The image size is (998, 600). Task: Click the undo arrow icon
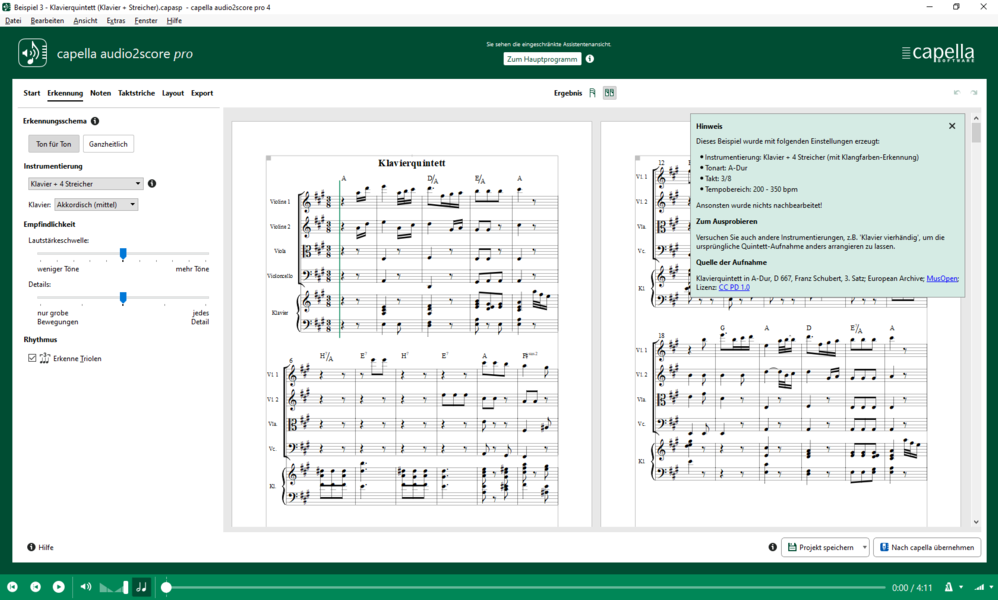point(957,93)
